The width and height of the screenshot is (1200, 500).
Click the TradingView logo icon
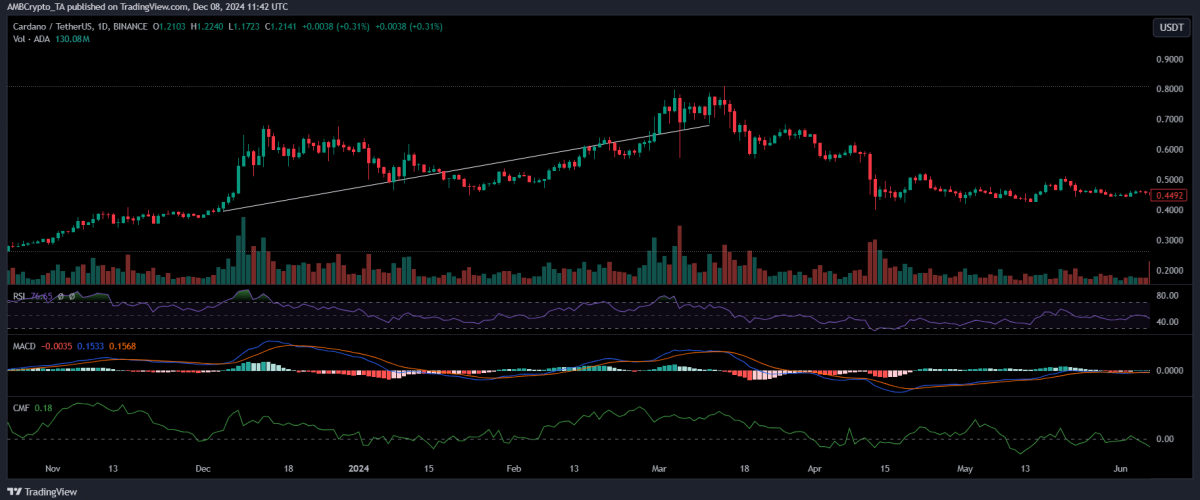[15, 491]
